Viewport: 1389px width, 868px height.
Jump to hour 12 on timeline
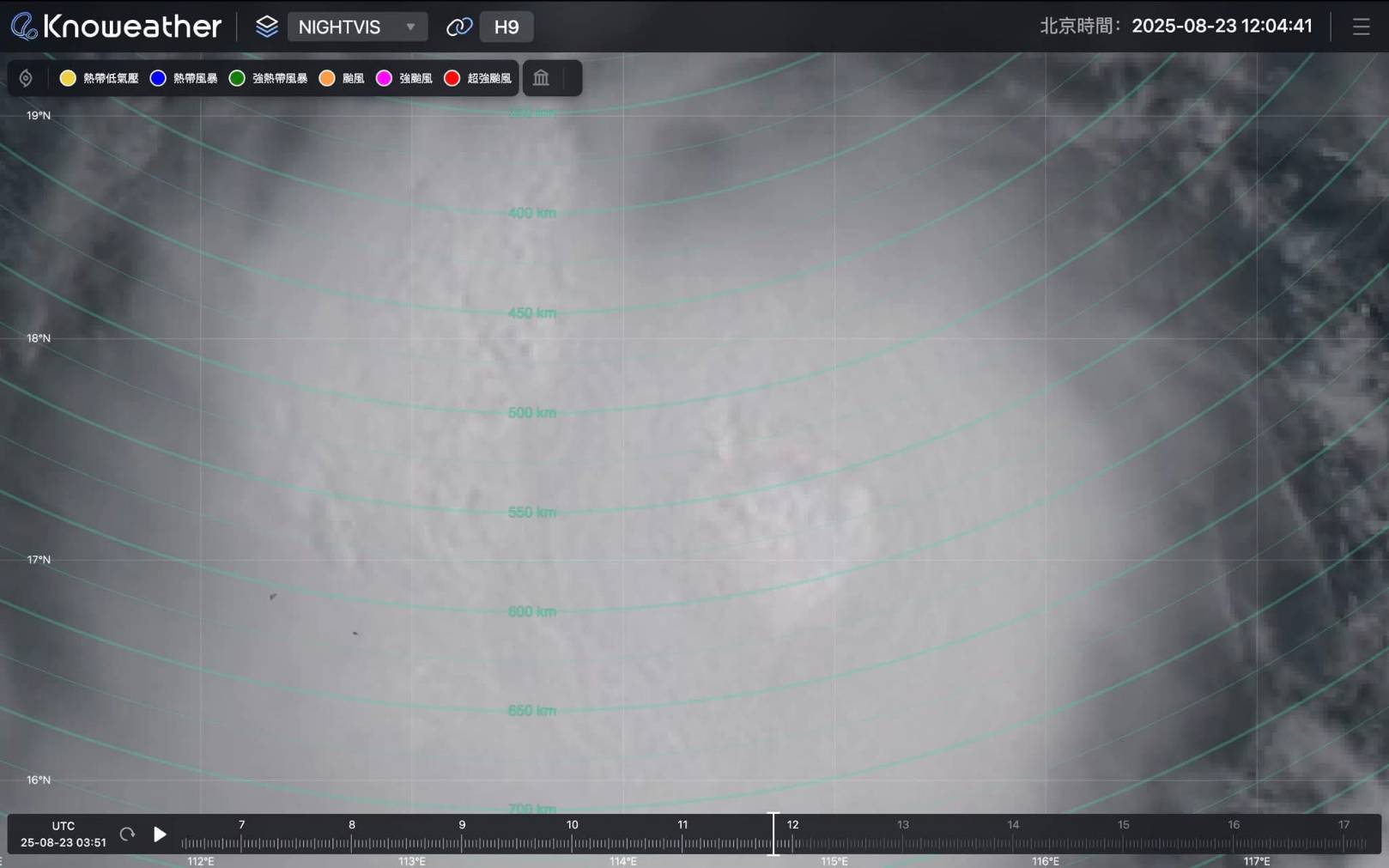tap(792, 824)
